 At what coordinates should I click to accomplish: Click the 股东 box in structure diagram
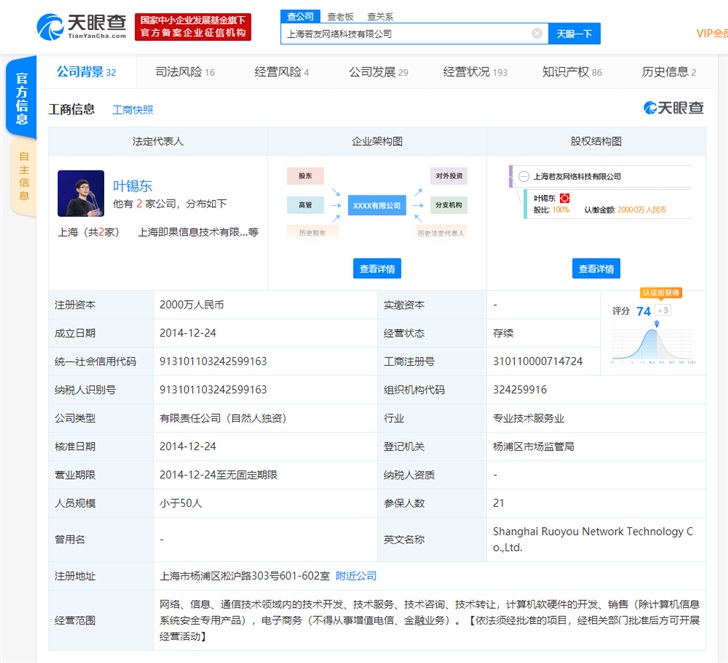(x=305, y=176)
